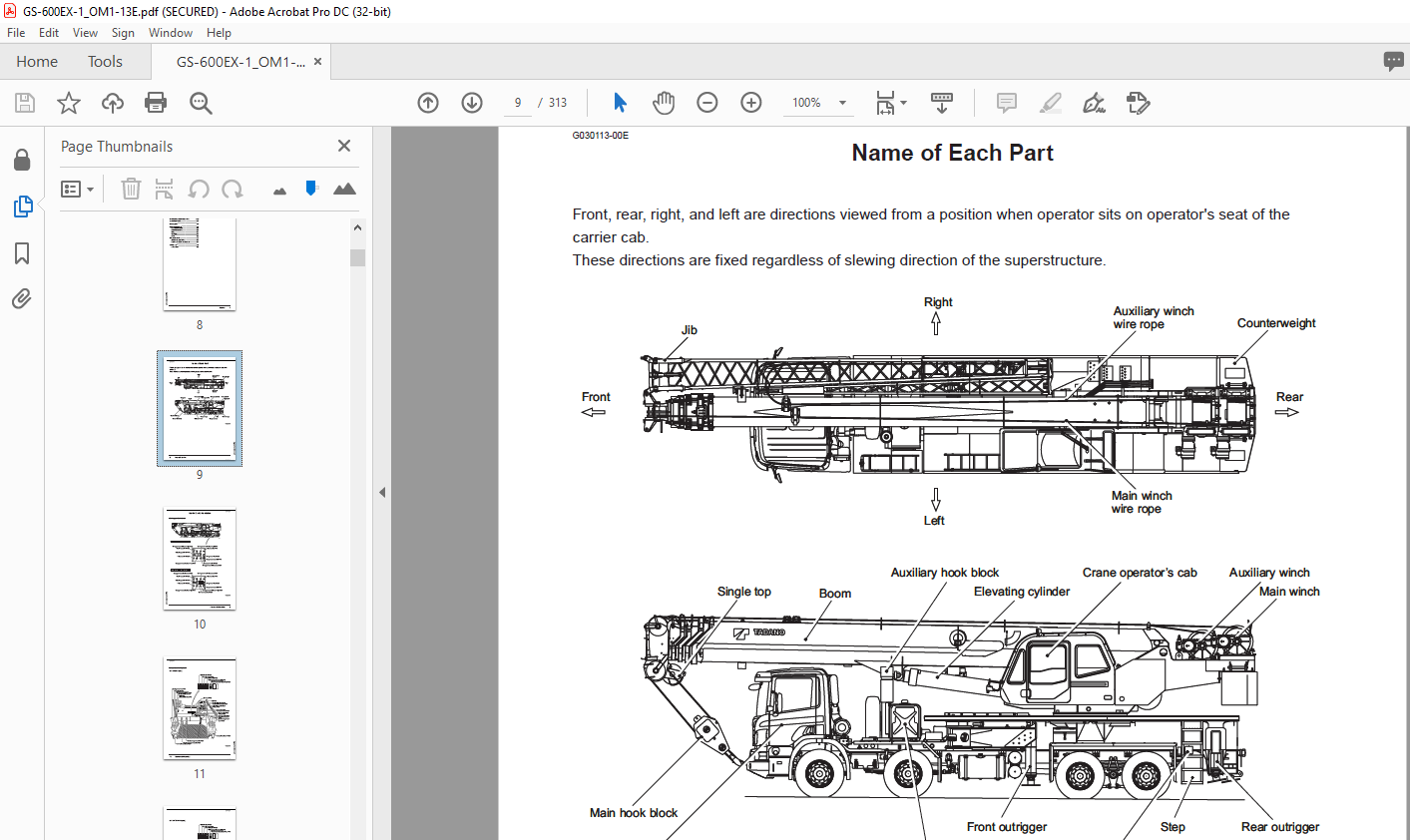Image resolution: width=1410 pixels, height=840 pixels.
Task: Zoom out with minus icon
Action: [707, 103]
